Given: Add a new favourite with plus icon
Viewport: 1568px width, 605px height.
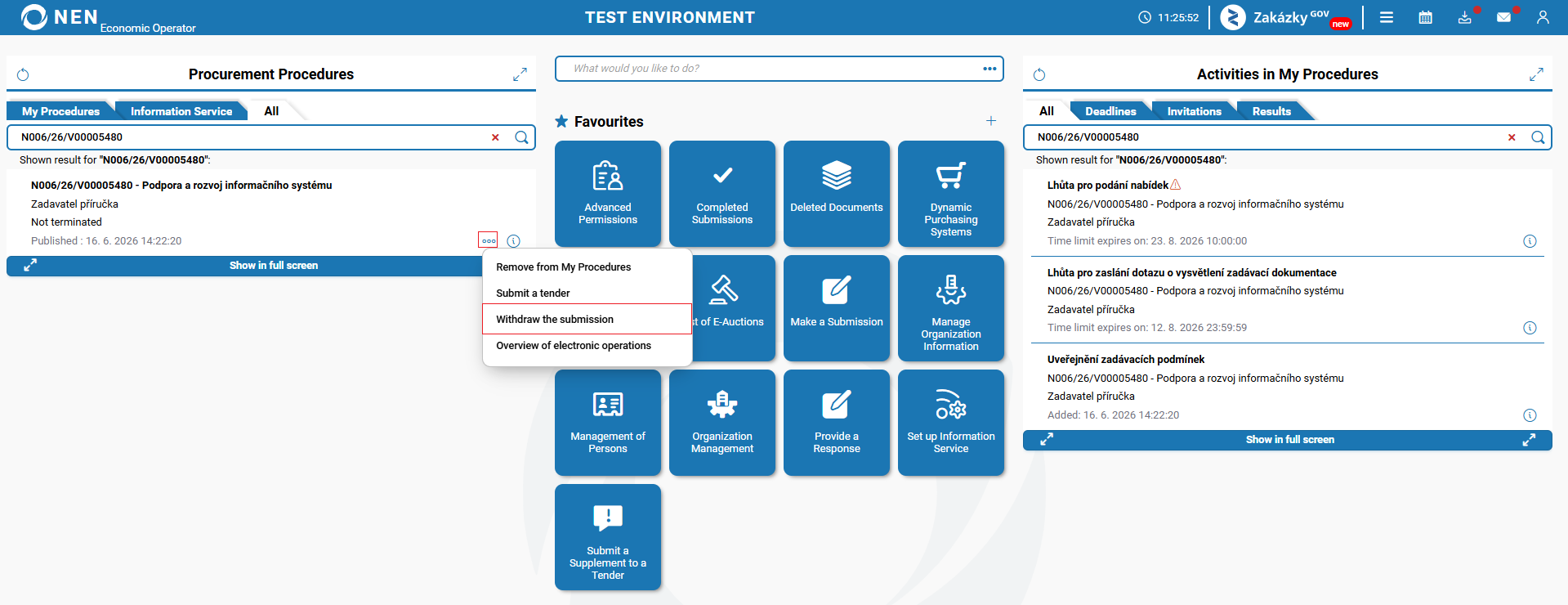Looking at the screenshot, I should pyautogui.click(x=991, y=121).
